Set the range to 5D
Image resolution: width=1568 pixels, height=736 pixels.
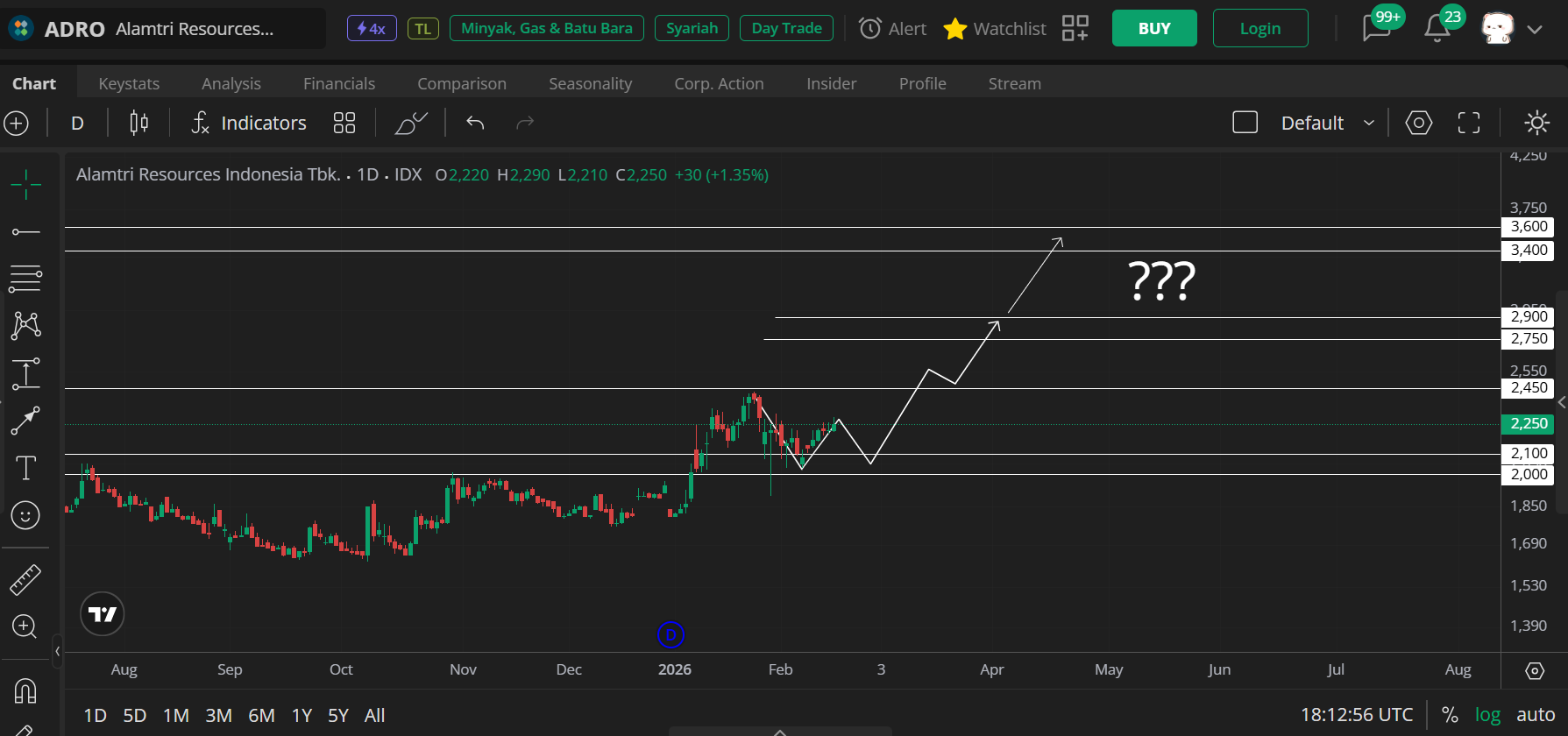(135, 716)
